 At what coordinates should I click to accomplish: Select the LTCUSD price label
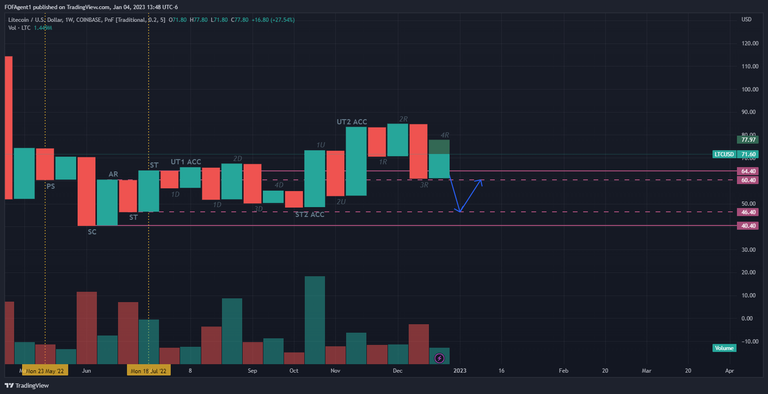click(x=724, y=154)
